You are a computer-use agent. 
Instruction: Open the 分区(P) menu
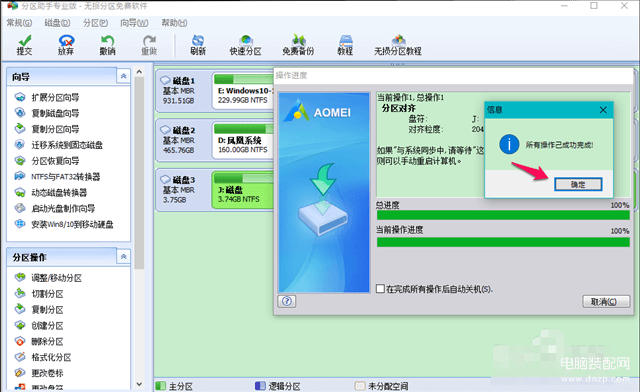click(96, 23)
